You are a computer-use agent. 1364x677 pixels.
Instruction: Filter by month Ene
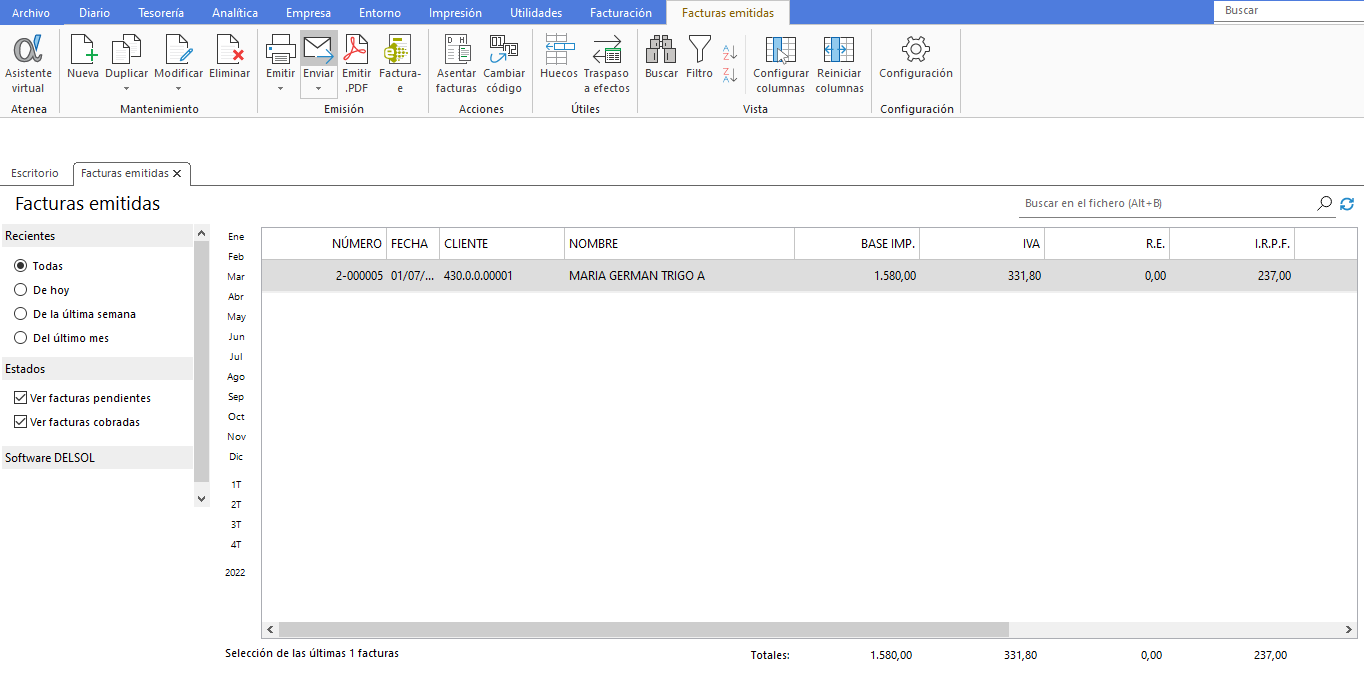point(236,237)
